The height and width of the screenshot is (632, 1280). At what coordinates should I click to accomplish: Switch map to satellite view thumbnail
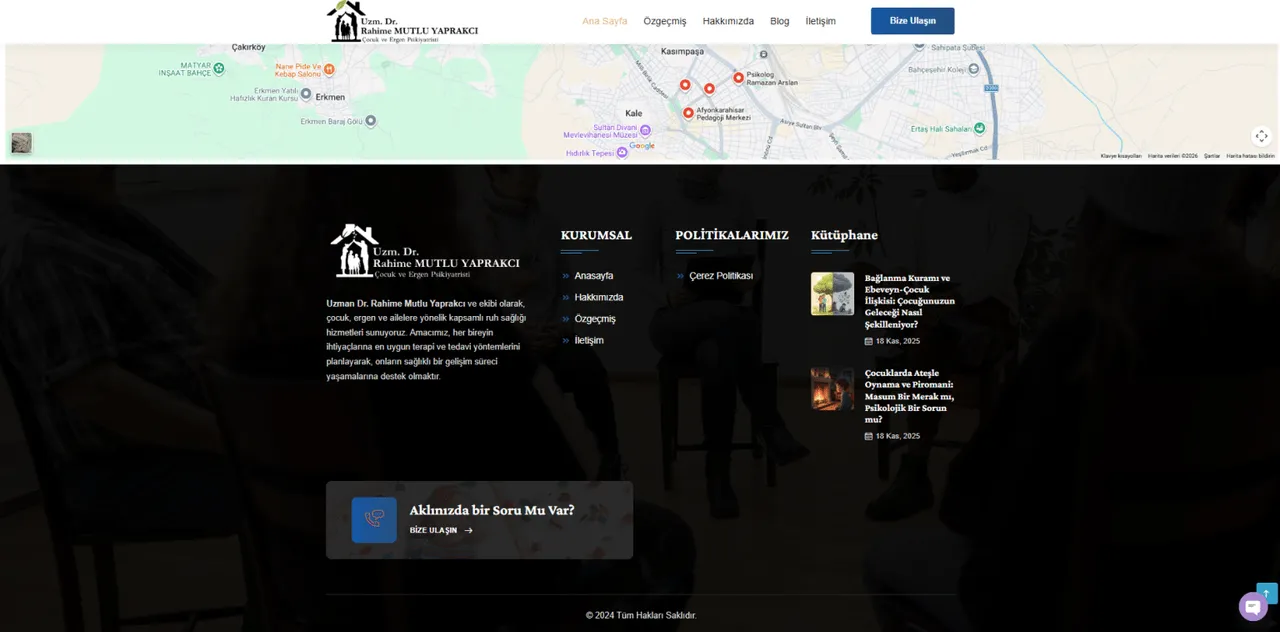21,143
